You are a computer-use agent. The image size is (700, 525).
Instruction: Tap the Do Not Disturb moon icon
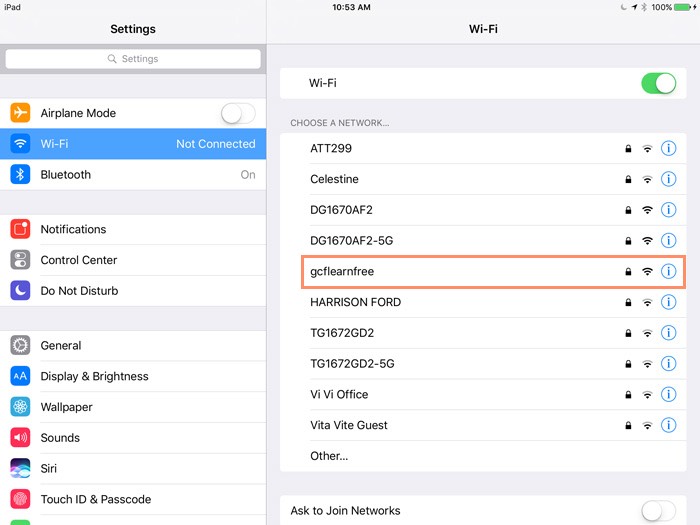21,291
